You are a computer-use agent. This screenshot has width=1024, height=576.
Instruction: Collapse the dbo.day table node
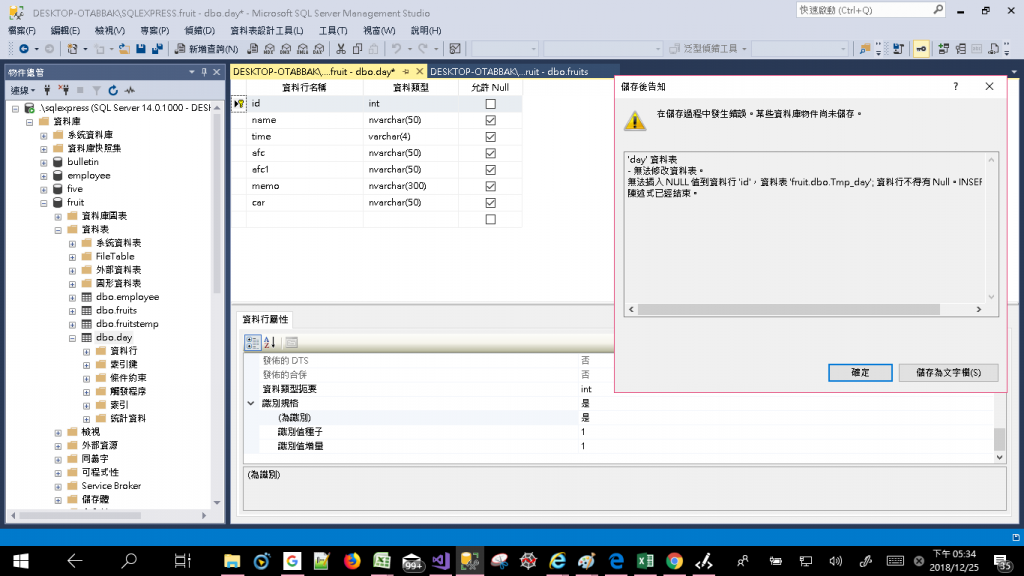coord(72,338)
